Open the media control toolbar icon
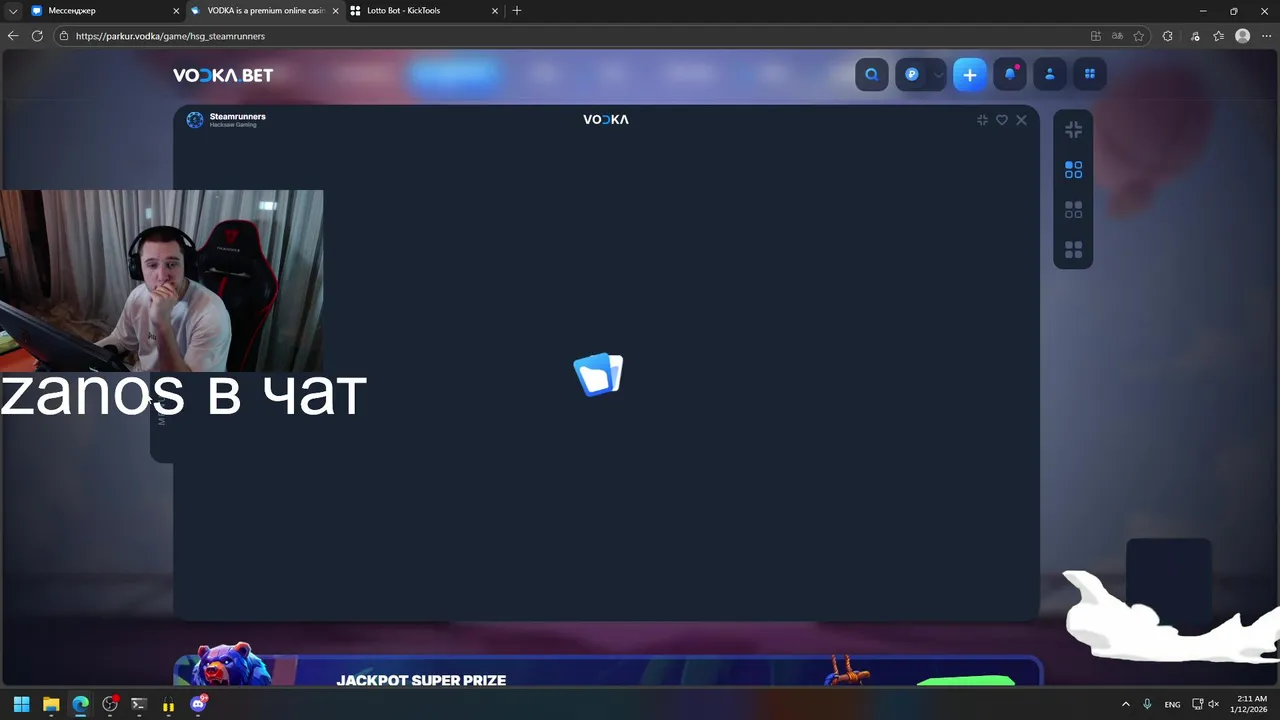The height and width of the screenshot is (720, 1280). click(1195, 36)
